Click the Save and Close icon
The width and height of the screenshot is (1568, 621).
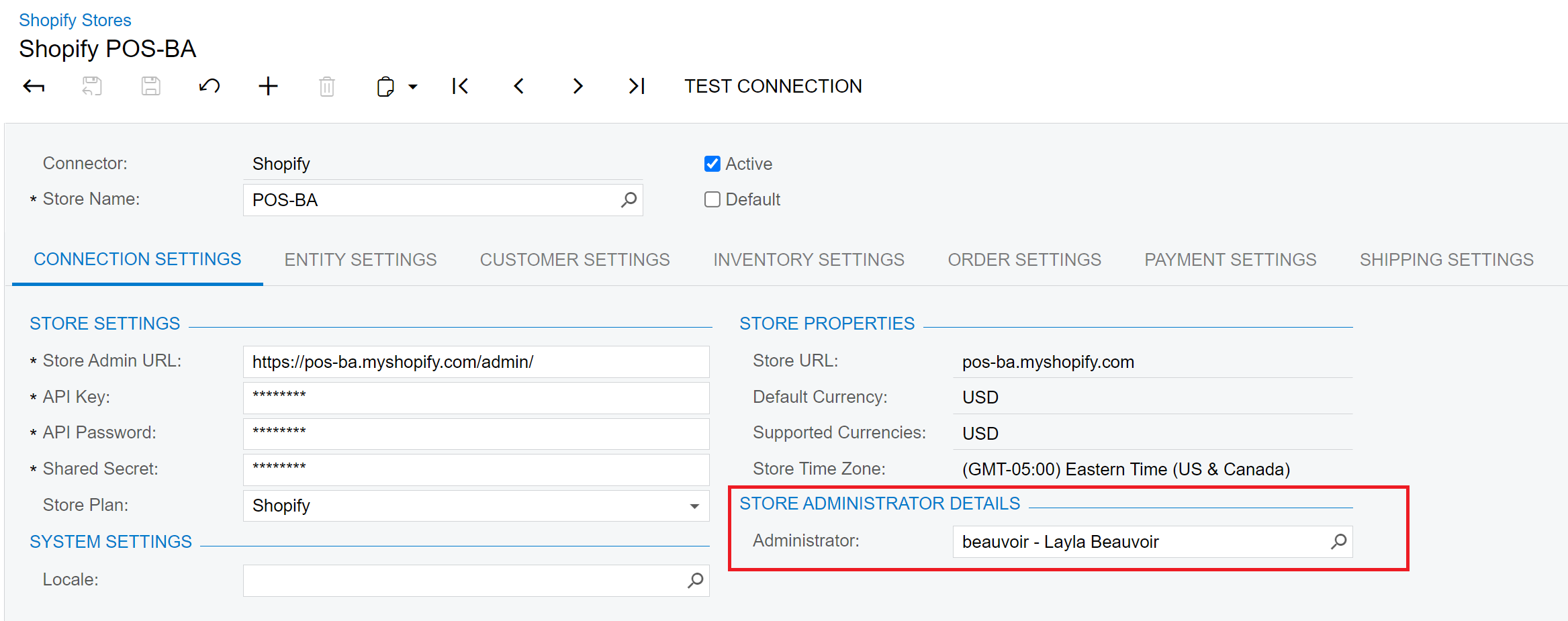click(92, 86)
